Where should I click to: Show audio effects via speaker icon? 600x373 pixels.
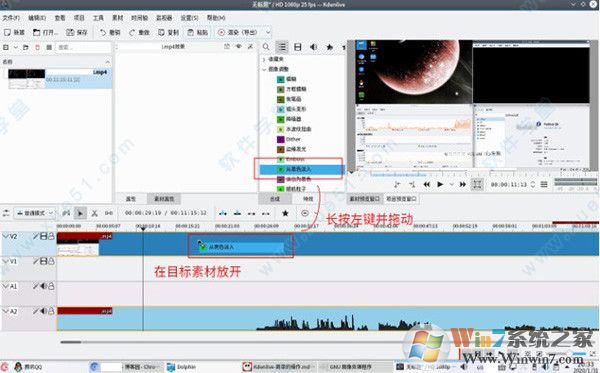[x=313, y=47]
